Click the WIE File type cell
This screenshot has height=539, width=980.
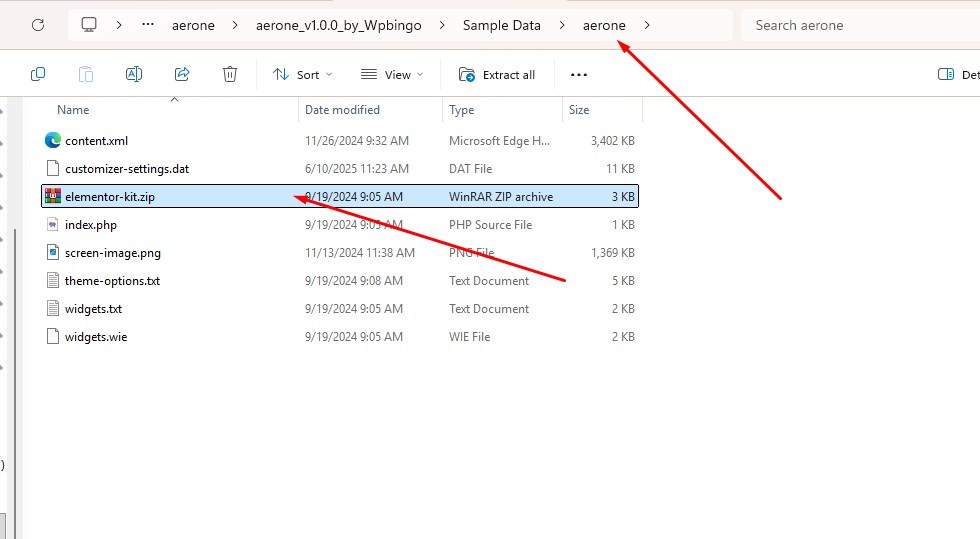point(469,336)
